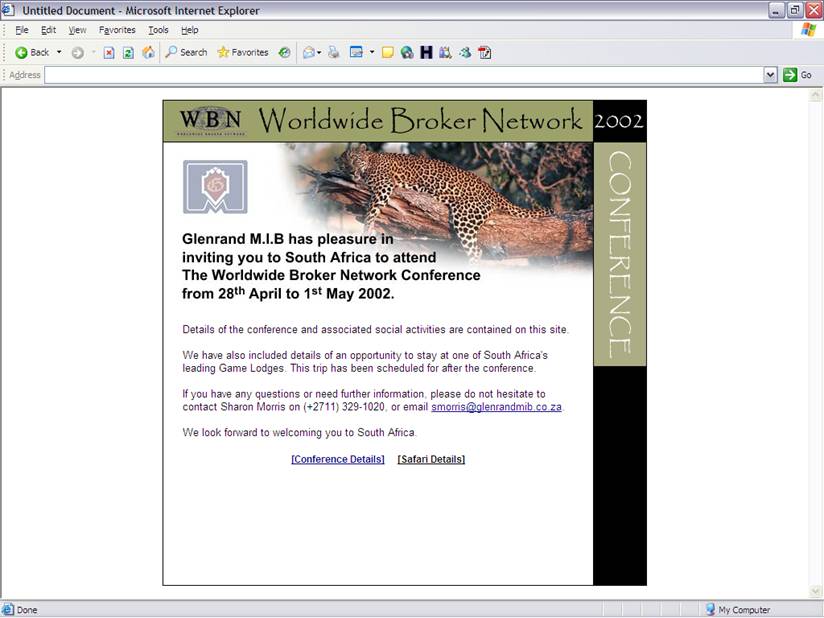This screenshot has height=618, width=824.
Task: Click inside the Address bar field
Action: [404, 75]
